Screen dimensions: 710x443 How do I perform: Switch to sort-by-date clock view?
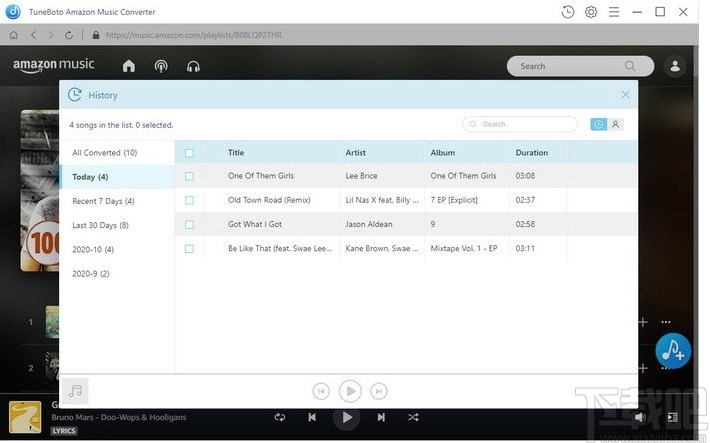[x=599, y=124]
